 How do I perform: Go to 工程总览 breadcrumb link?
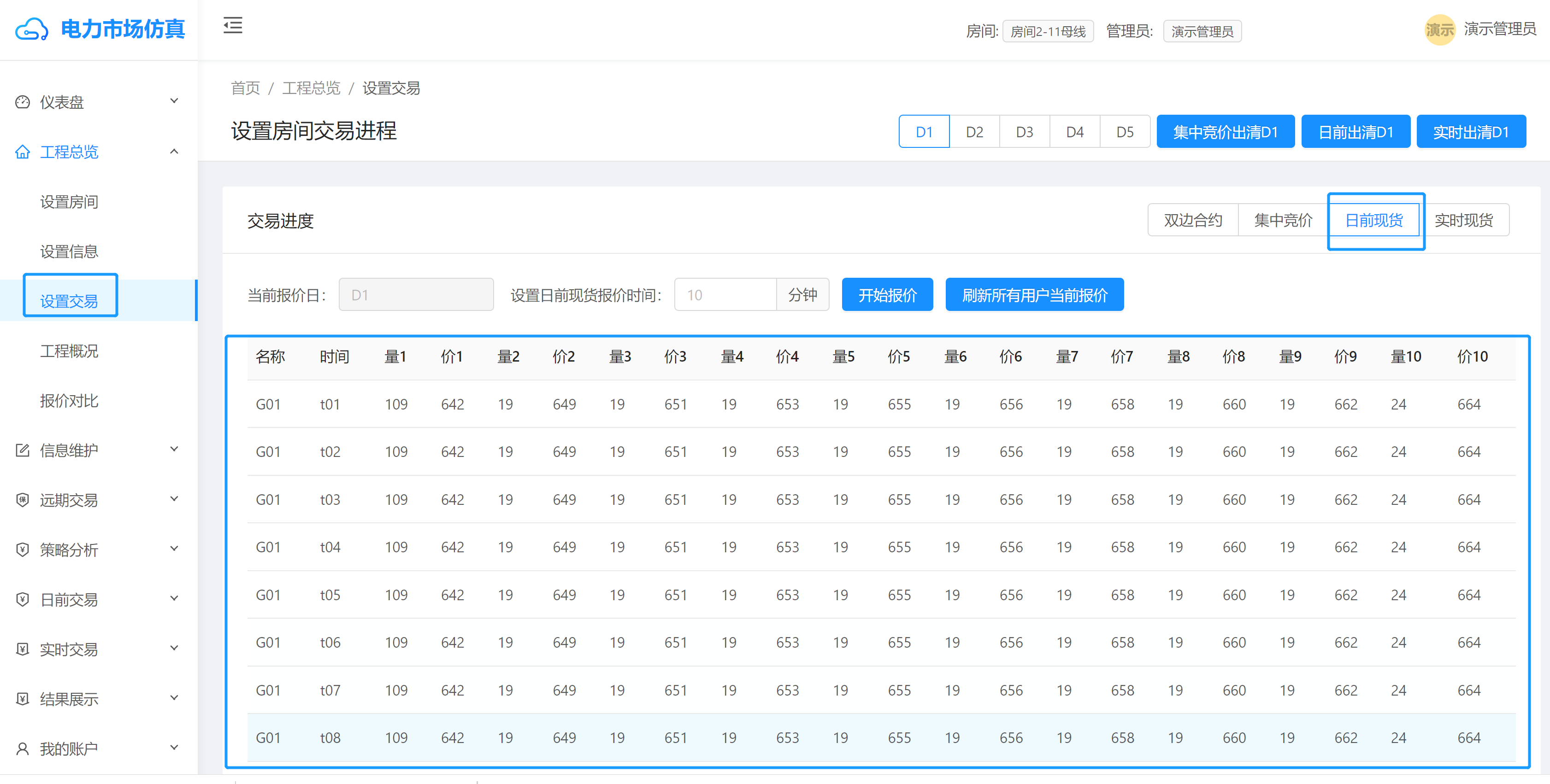click(x=311, y=88)
